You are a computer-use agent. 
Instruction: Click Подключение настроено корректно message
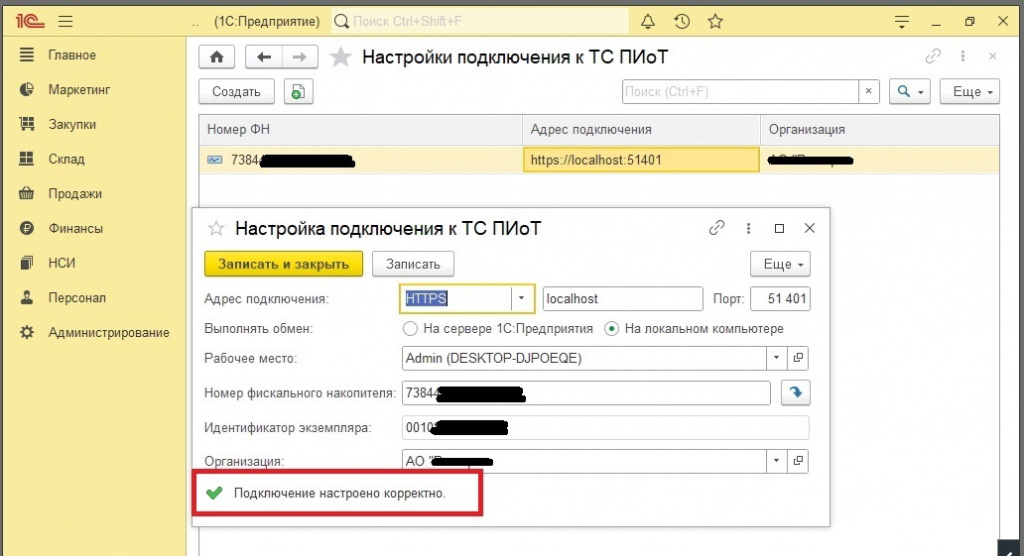(x=339, y=493)
